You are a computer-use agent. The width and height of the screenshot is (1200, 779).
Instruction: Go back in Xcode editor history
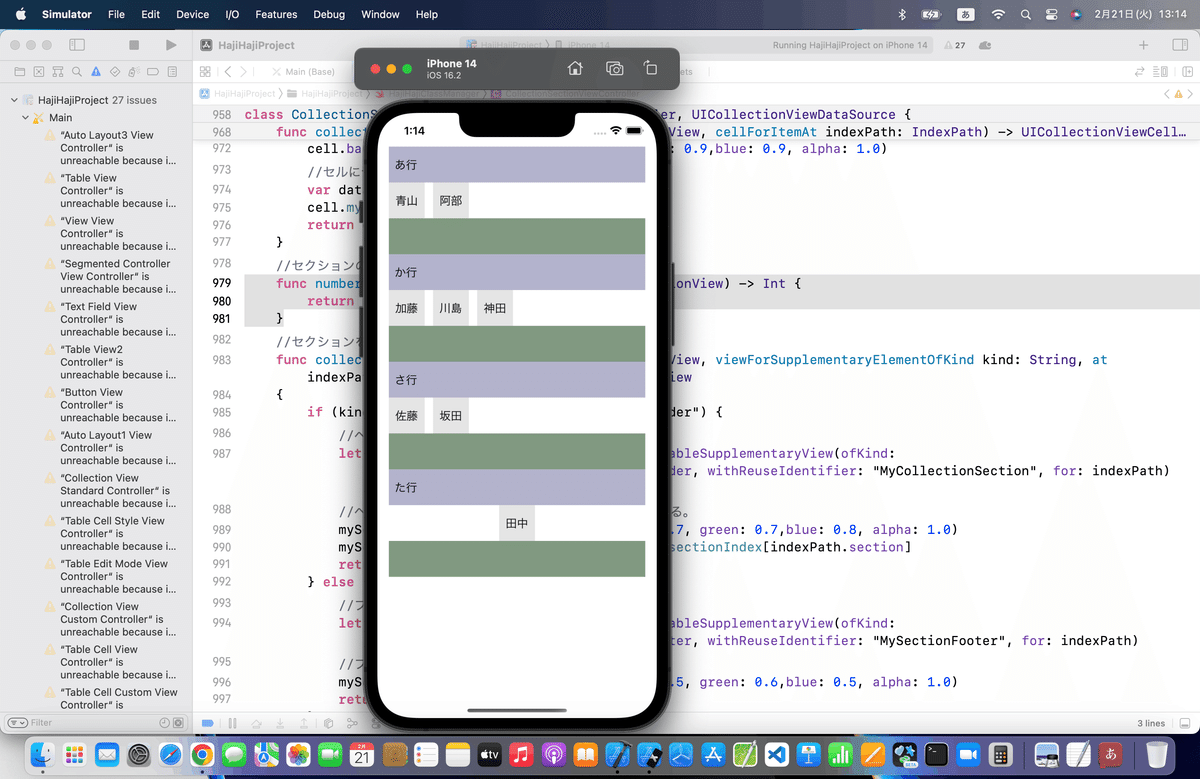228,72
